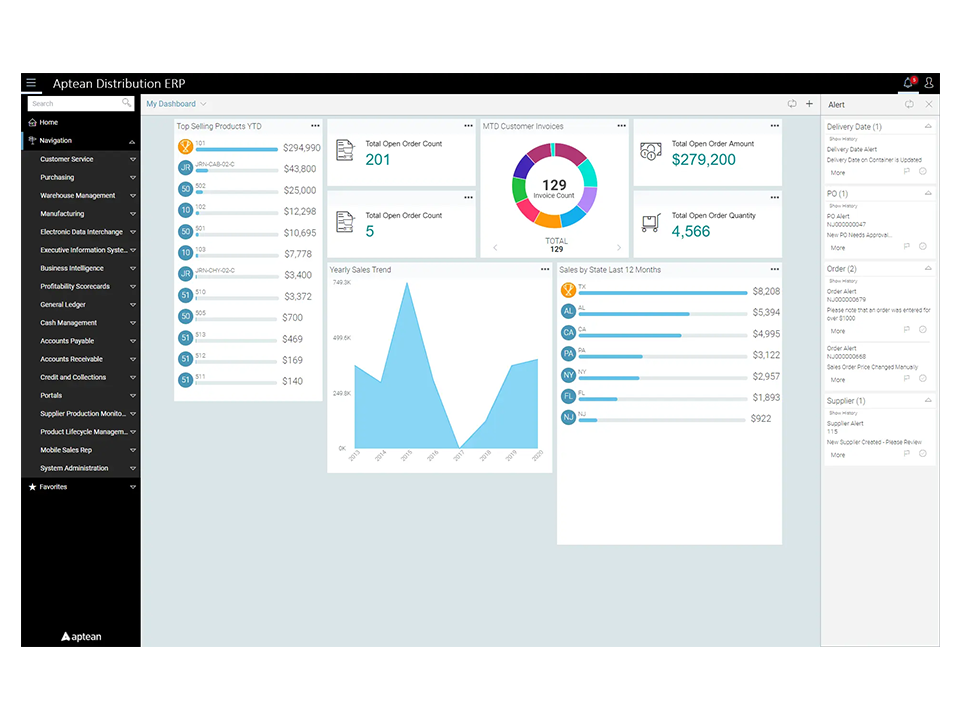Open Accounts Payable in navigation
The height and width of the screenshot is (720, 960).
tap(81, 341)
